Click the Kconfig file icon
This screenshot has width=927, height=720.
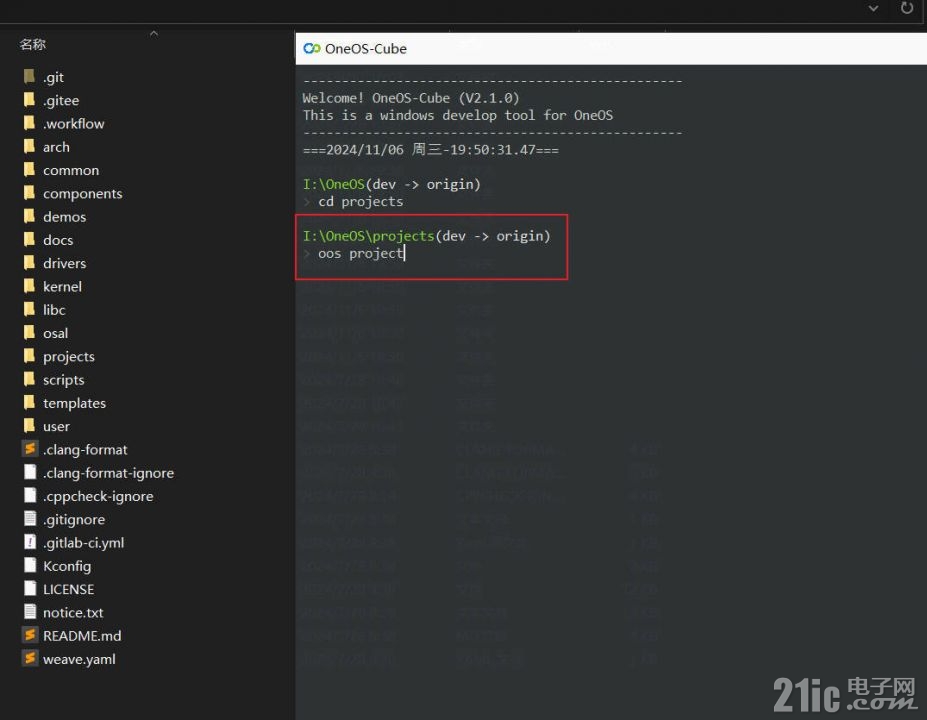coord(30,565)
